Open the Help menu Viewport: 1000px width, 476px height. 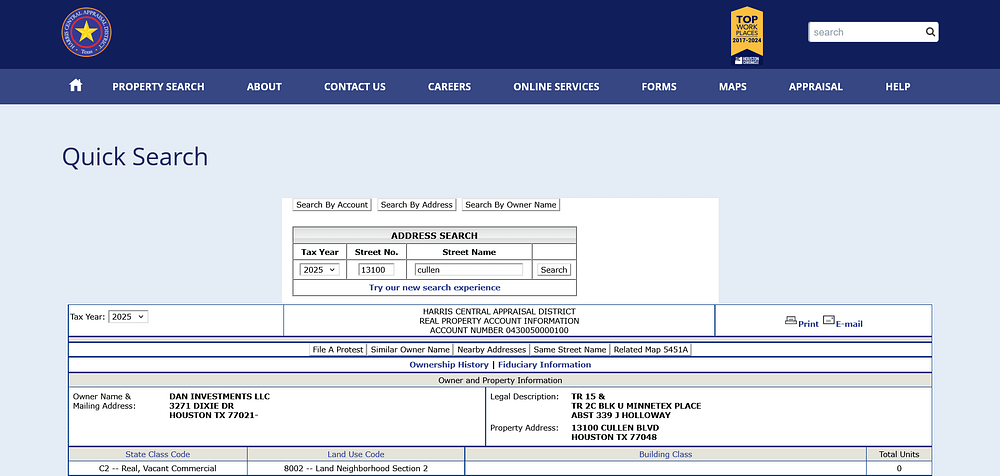(898, 87)
